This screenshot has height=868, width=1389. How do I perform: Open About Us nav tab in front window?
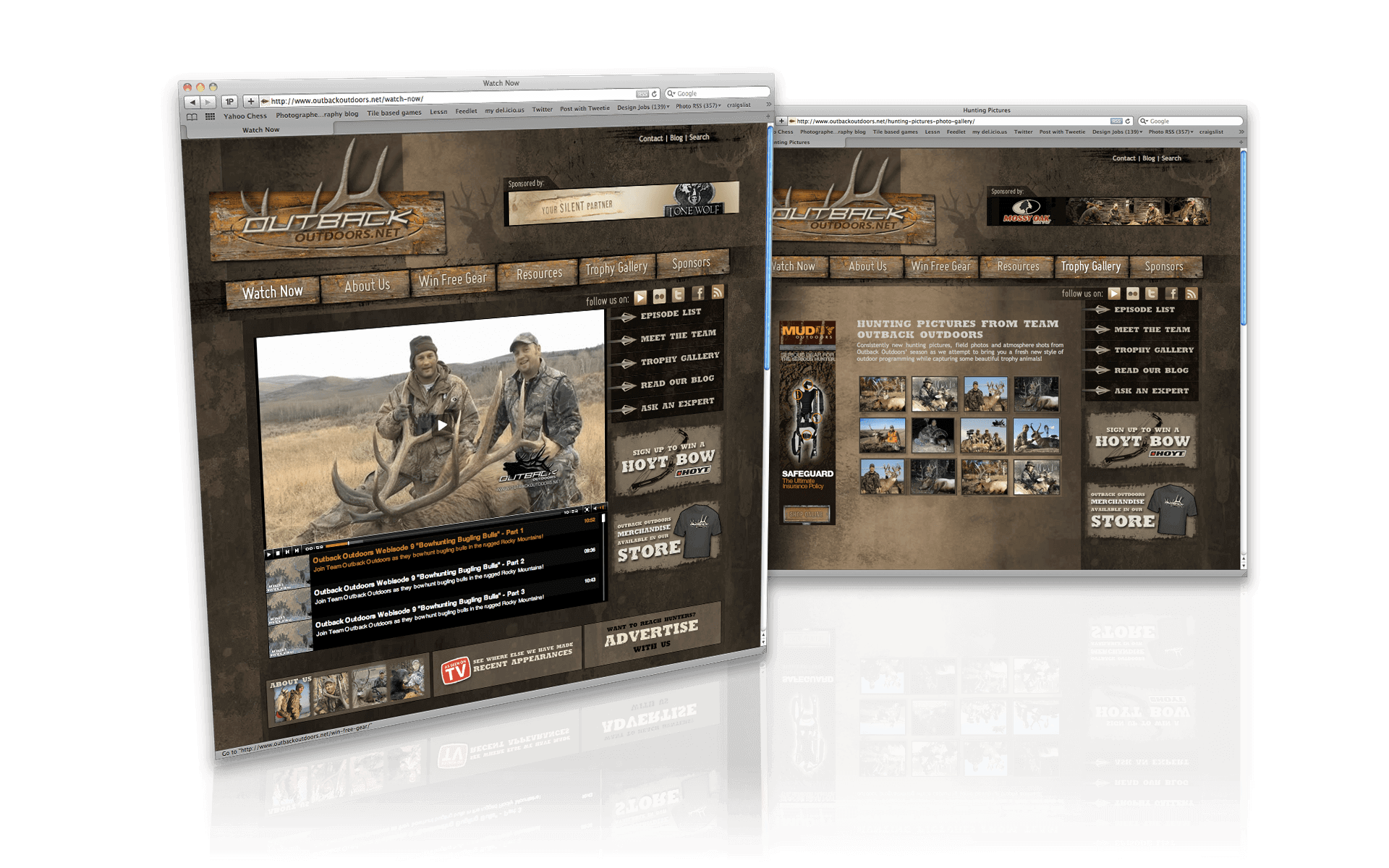pyautogui.click(x=367, y=286)
